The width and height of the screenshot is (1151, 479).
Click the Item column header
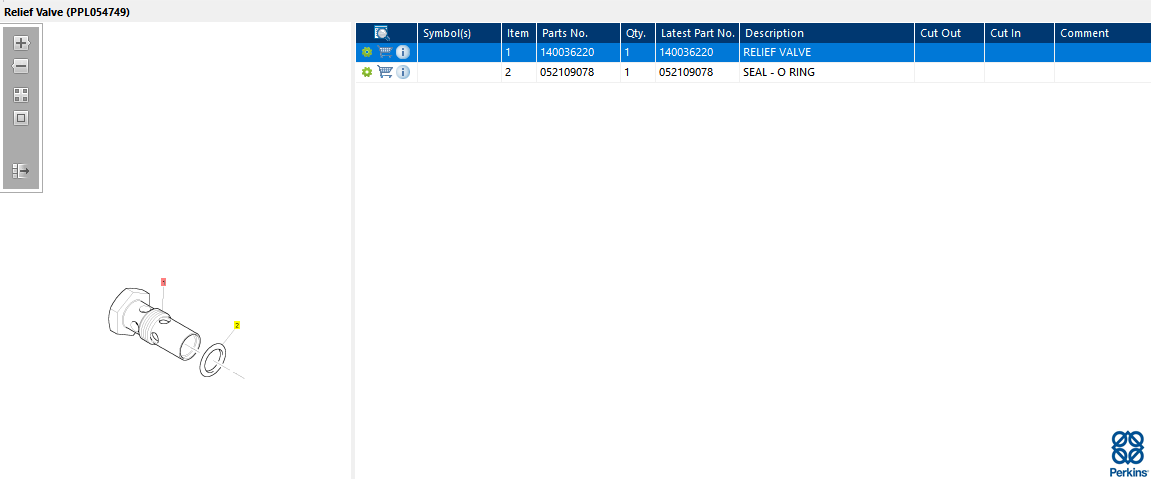519,33
